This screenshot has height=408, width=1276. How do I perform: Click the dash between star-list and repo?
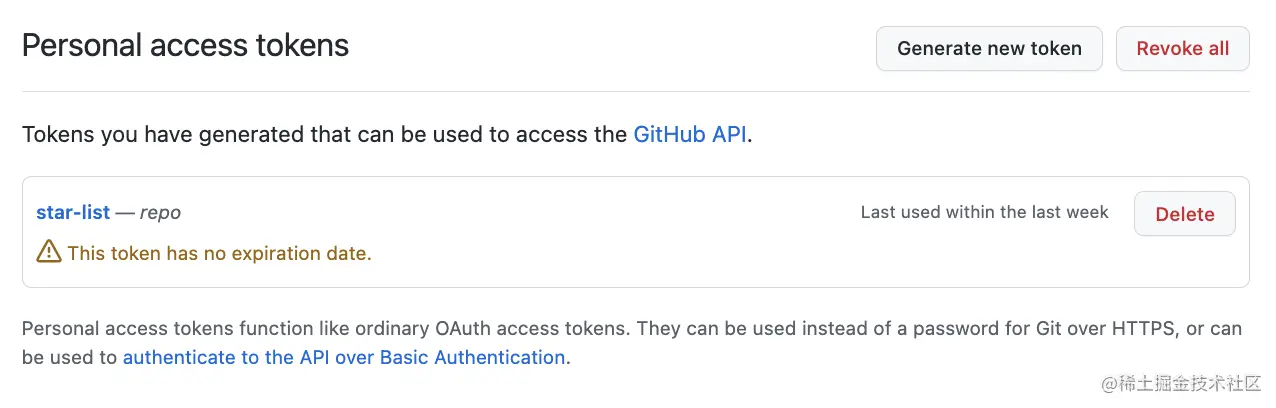click(x=125, y=213)
